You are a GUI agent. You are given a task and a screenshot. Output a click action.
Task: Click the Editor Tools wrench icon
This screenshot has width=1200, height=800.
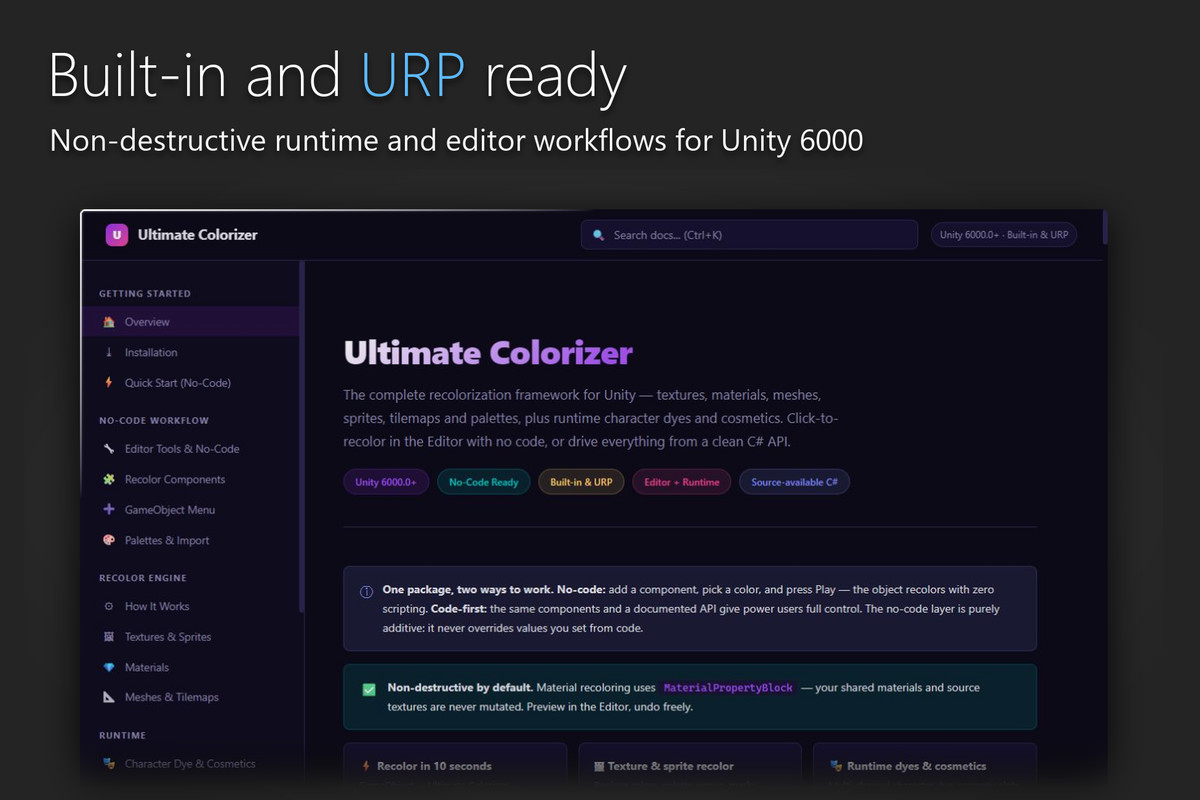109,449
